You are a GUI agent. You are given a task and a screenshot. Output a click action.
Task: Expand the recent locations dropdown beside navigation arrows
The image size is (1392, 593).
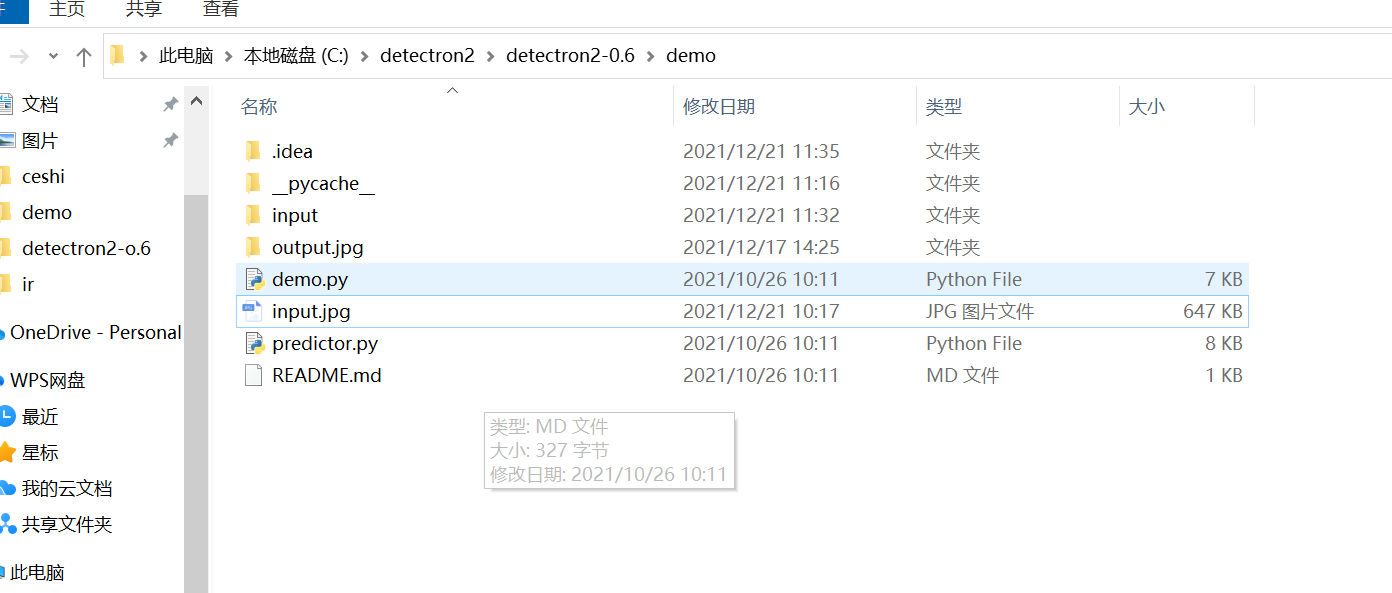tap(55, 56)
